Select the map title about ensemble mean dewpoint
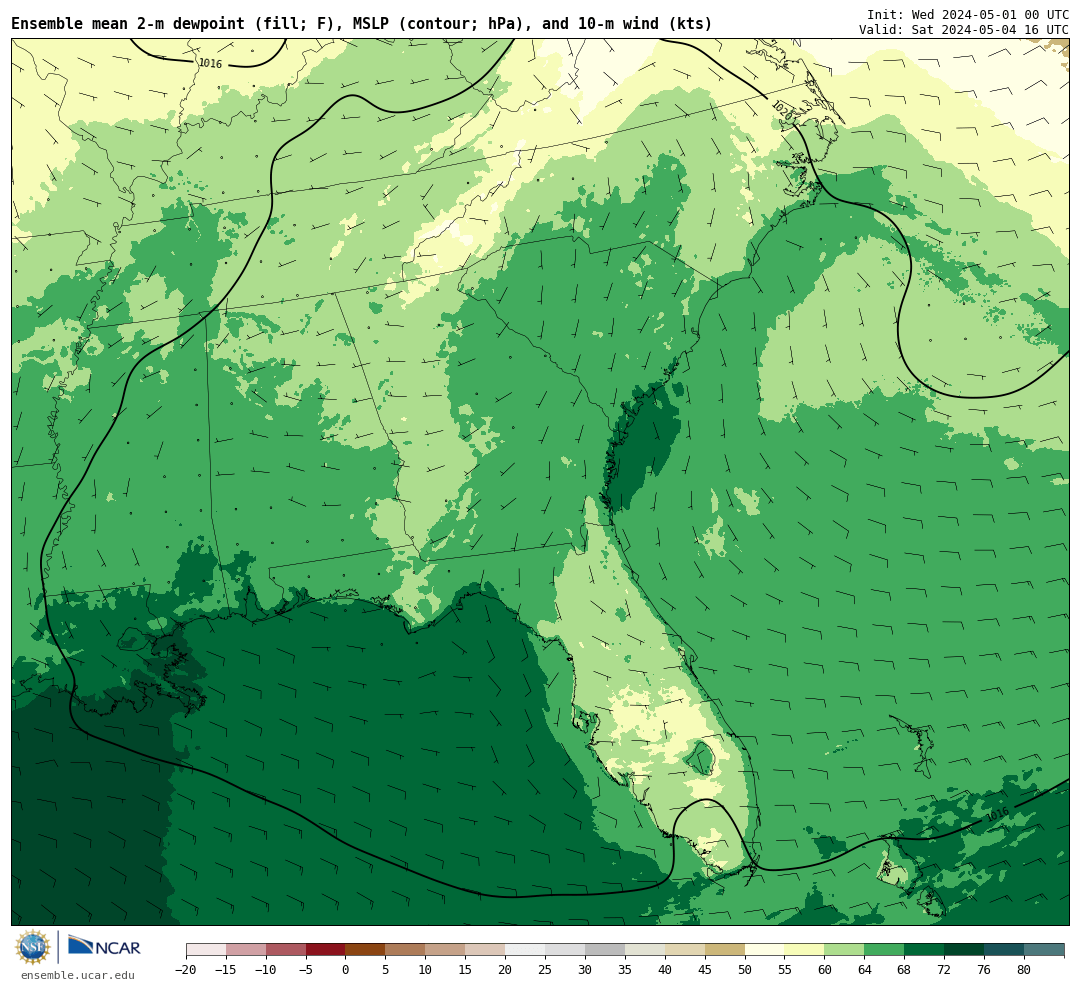Screen dimensions: 1080x988 362,23
